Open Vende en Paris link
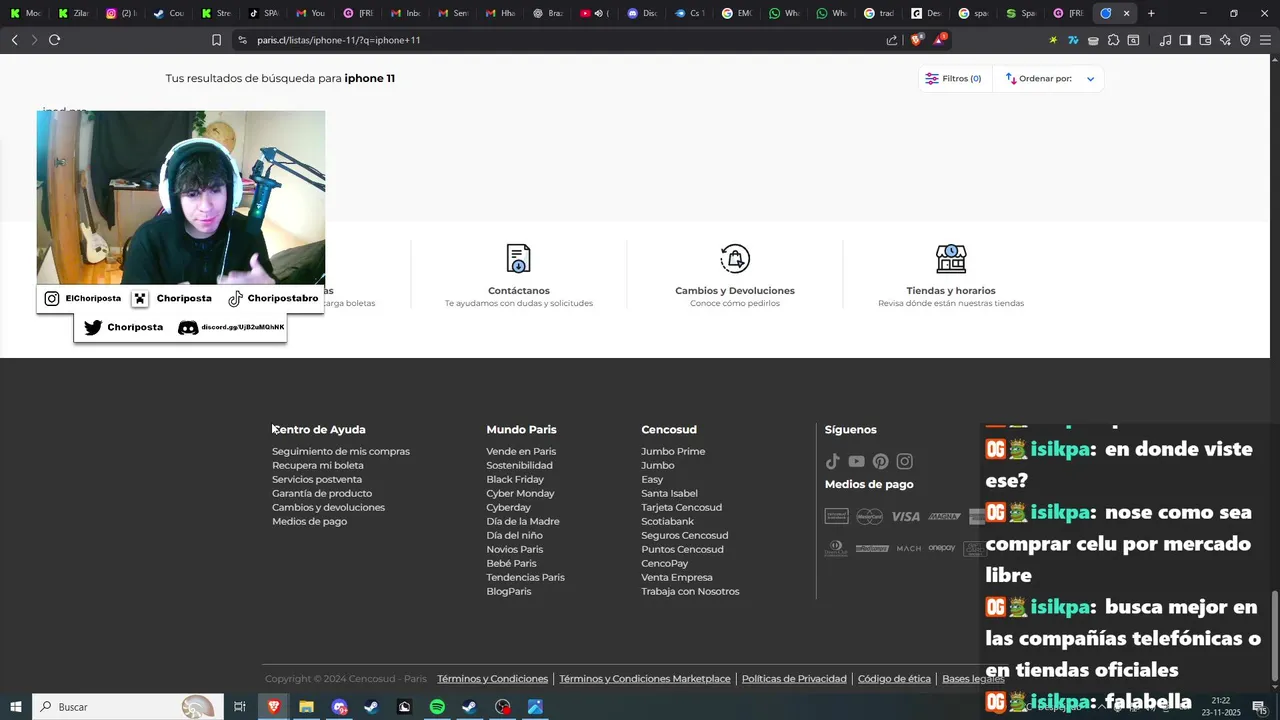Image resolution: width=1280 pixels, height=720 pixels. (x=521, y=451)
